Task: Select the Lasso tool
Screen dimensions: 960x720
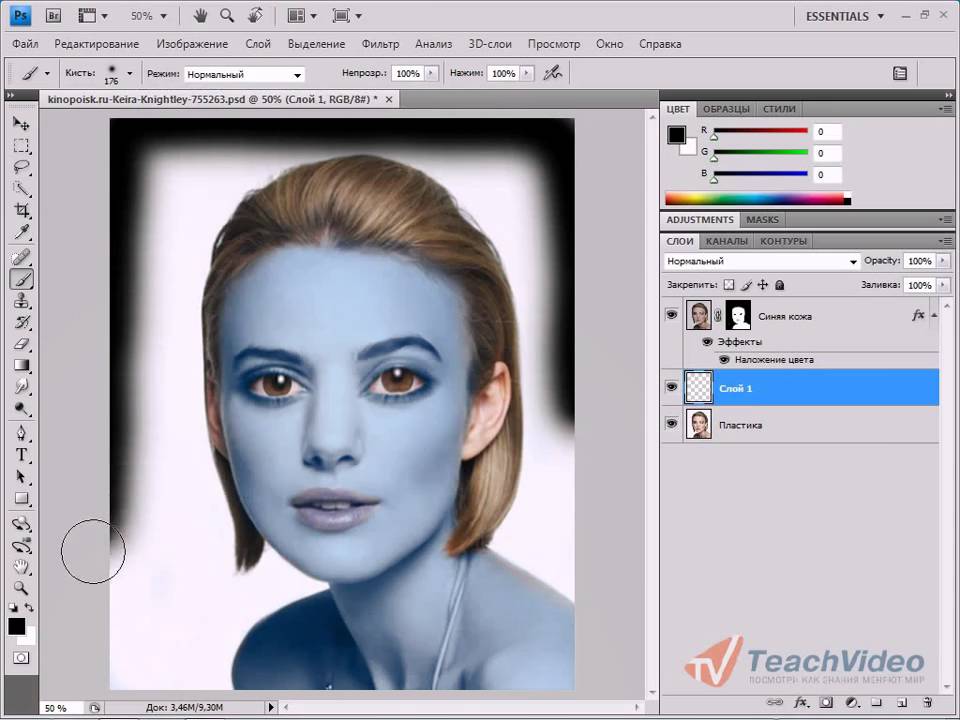Action: [21, 167]
